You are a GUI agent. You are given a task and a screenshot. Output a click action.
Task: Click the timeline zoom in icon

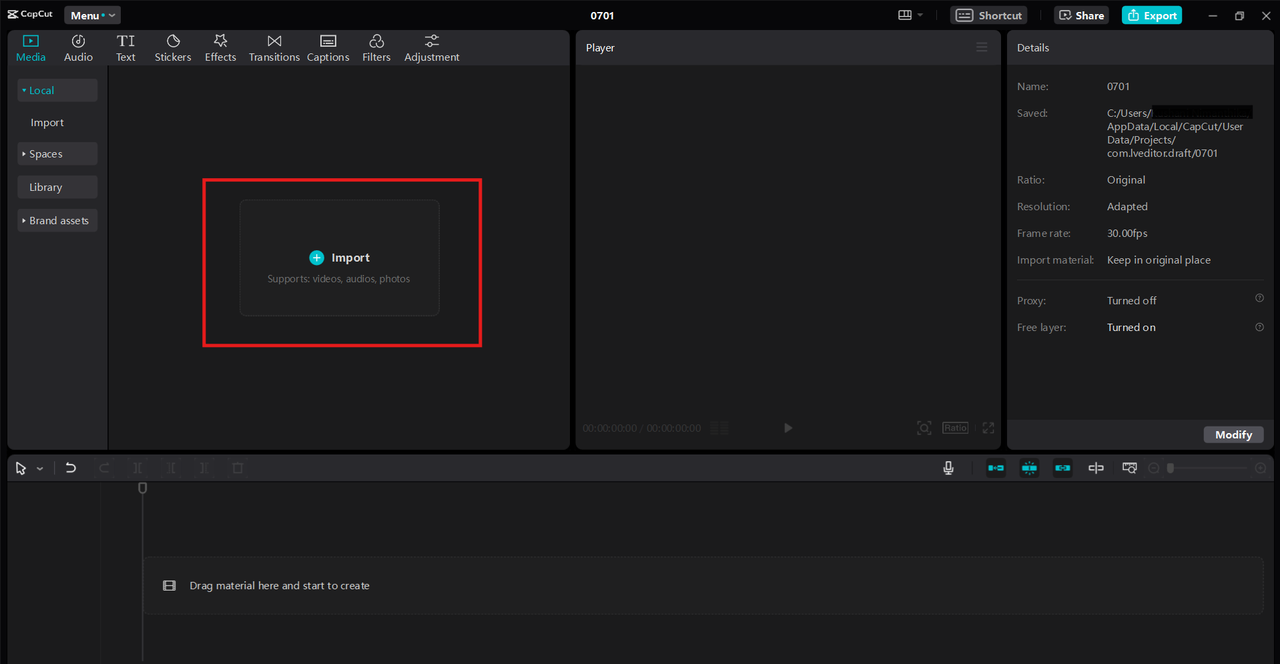click(x=1260, y=468)
